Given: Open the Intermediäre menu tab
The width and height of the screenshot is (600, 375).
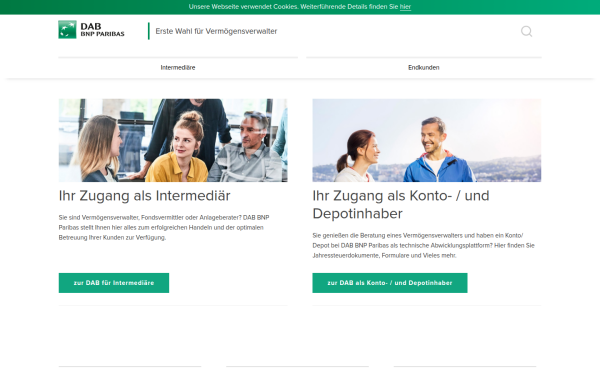Looking at the screenshot, I should click(178, 68).
